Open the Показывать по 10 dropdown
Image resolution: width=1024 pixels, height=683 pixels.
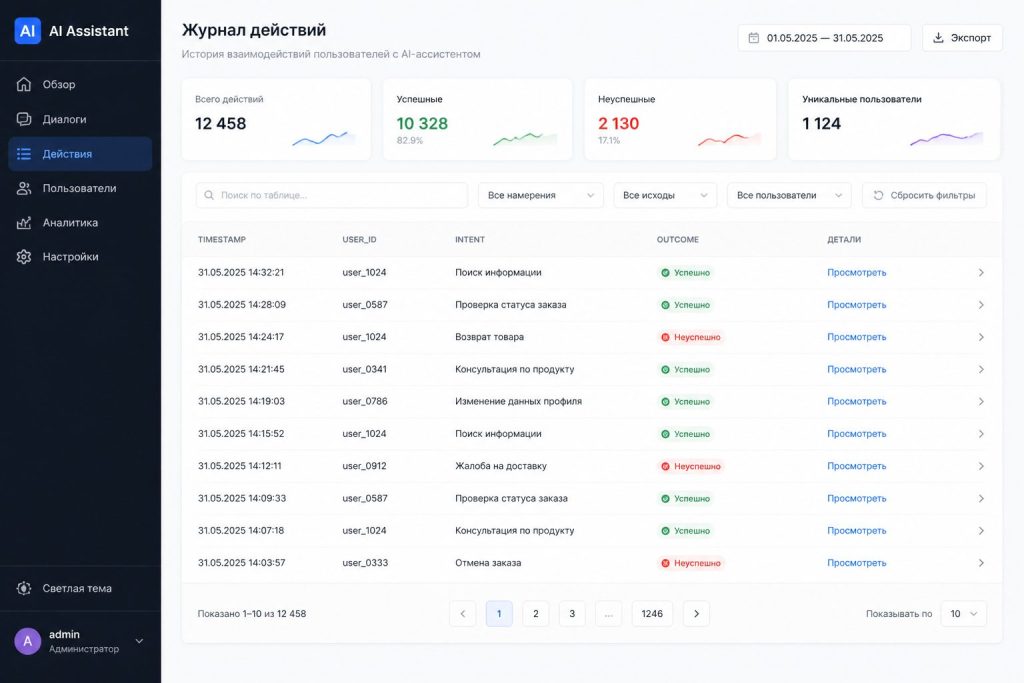click(x=963, y=614)
